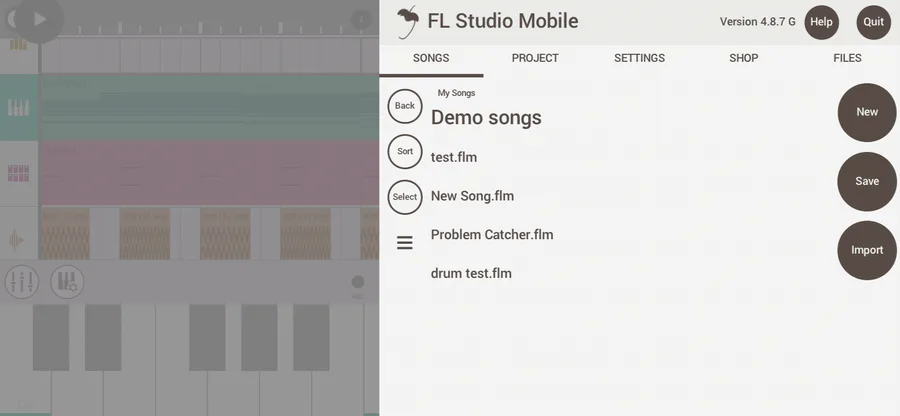Click the Save button

click(x=867, y=181)
